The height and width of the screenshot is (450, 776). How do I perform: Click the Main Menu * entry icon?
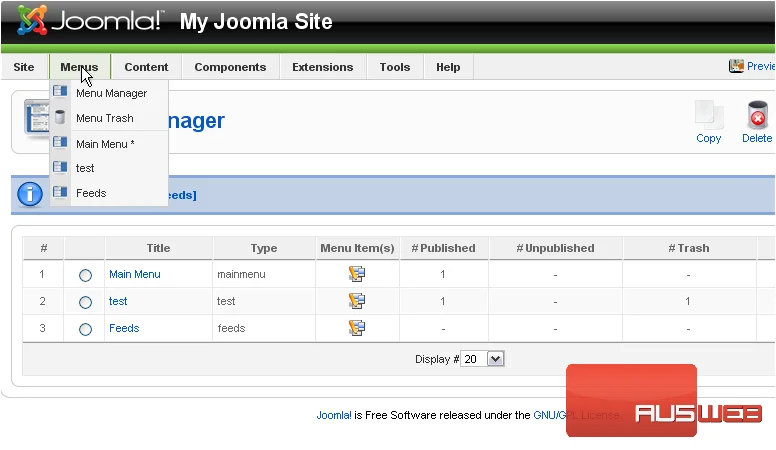(60, 143)
